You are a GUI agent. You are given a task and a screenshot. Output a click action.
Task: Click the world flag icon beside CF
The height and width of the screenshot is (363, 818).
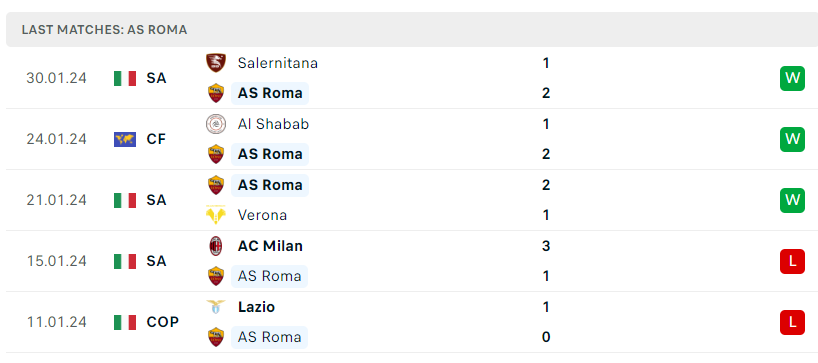[125, 139]
